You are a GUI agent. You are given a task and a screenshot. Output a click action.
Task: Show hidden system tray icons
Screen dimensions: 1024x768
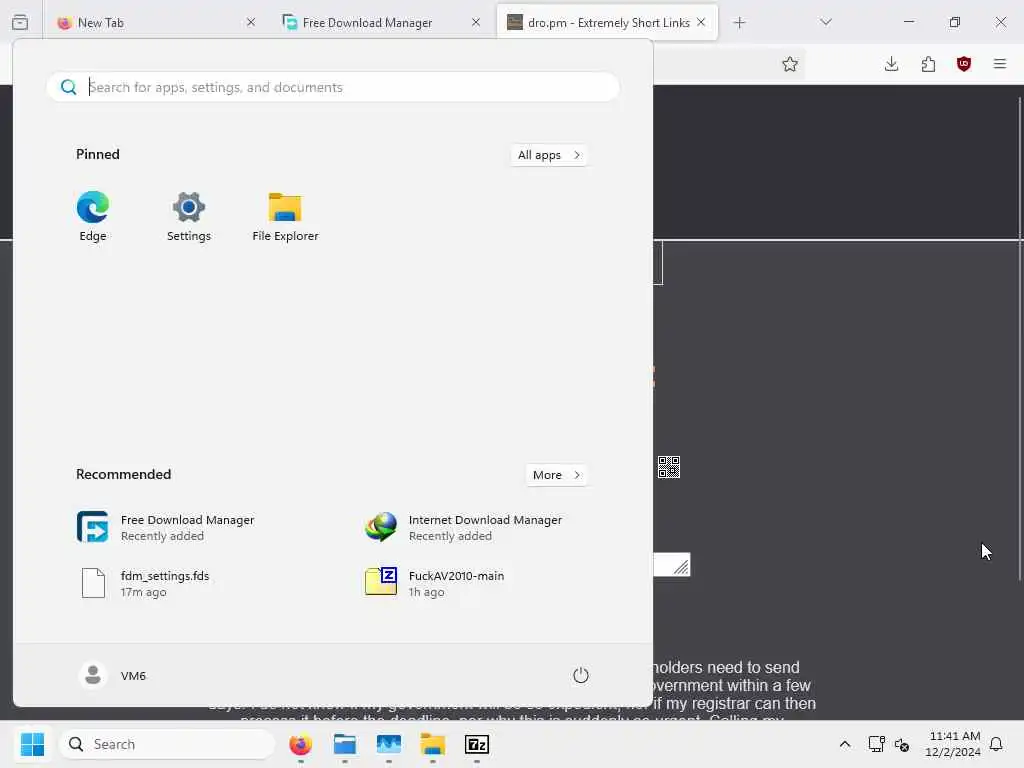844,744
